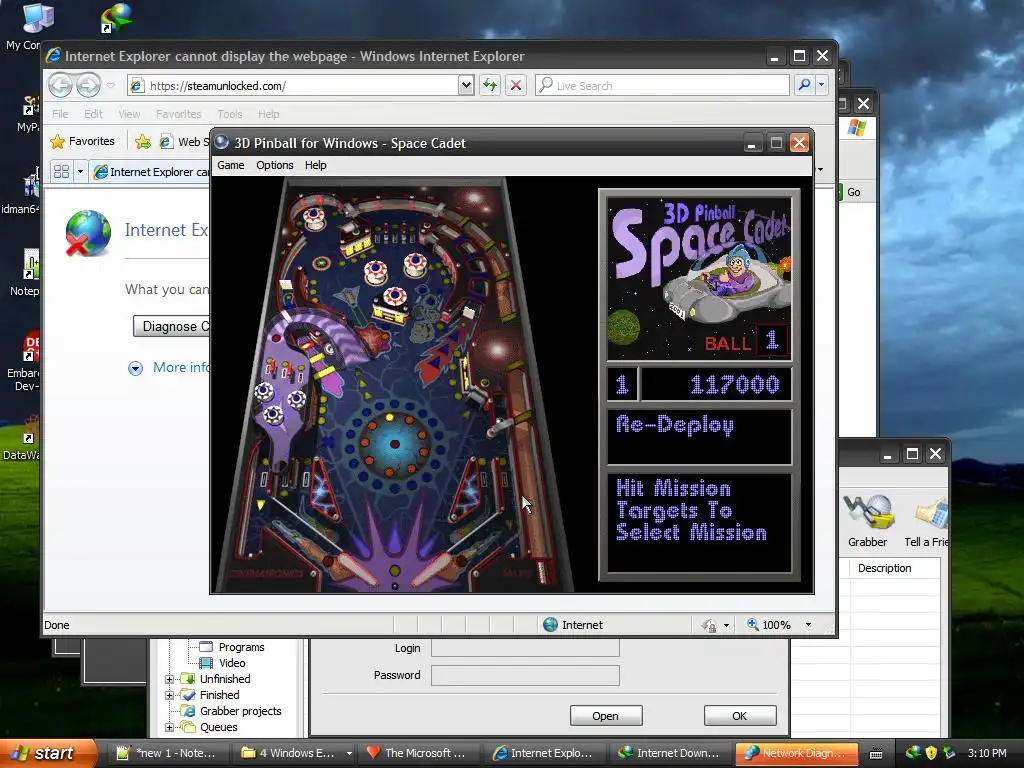Click the Programs category in download manager

click(x=241, y=647)
